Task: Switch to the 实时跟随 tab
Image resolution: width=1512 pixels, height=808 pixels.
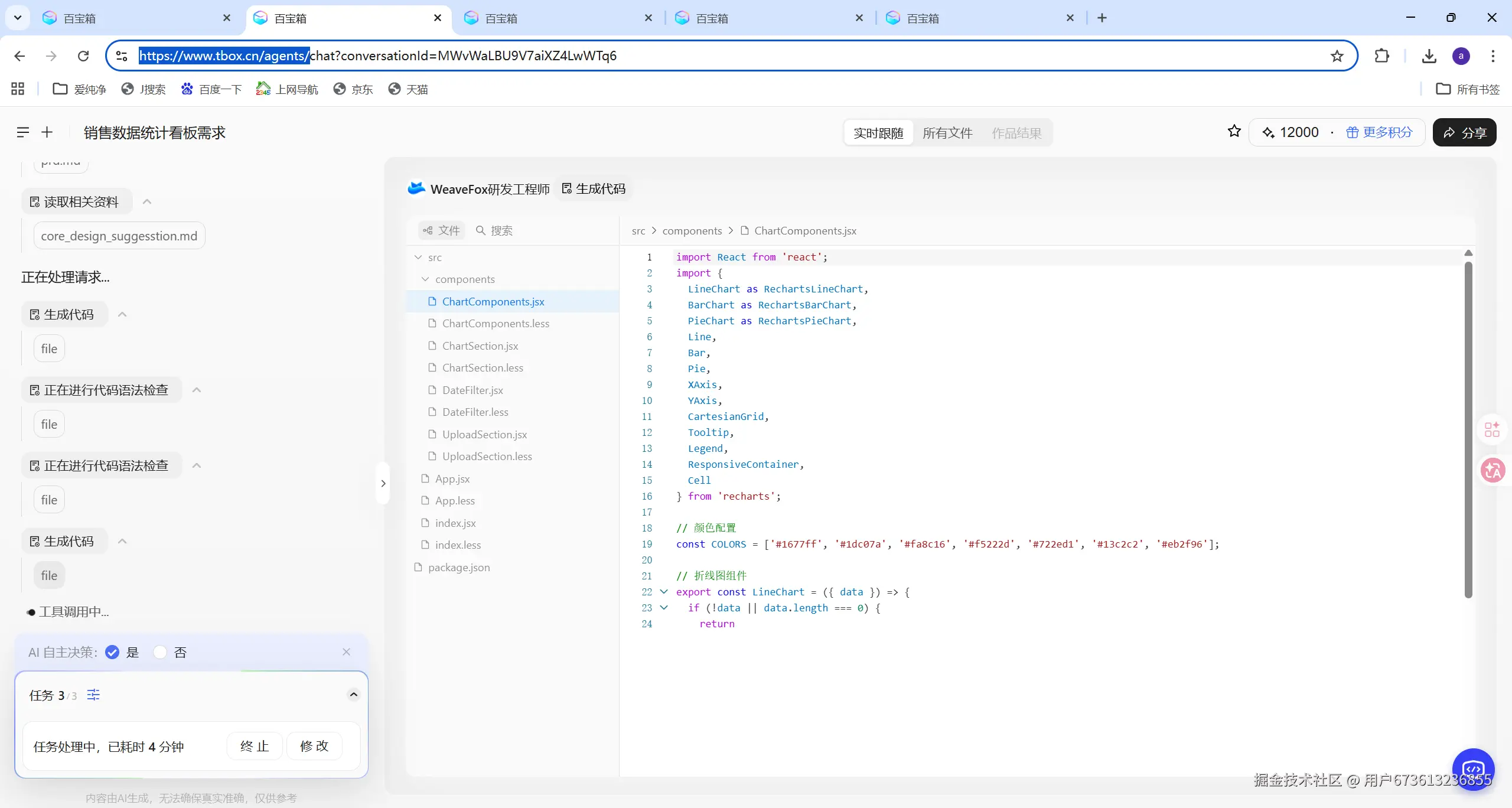Action: (x=878, y=133)
